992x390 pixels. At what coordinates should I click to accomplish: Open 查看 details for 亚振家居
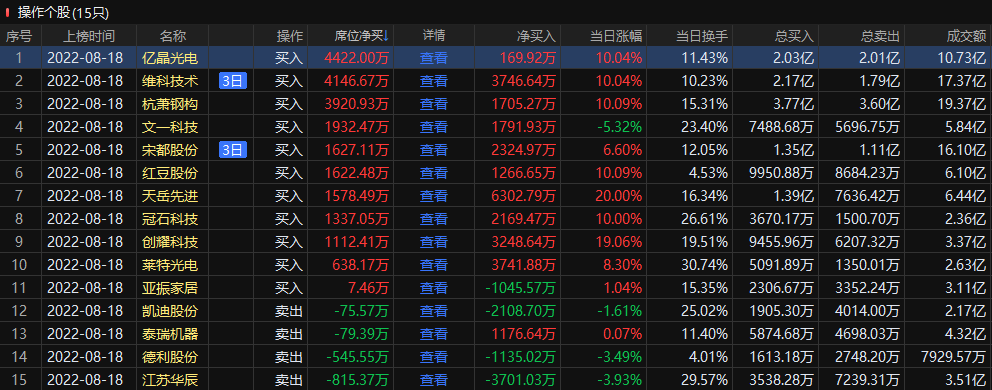point(433,288)
